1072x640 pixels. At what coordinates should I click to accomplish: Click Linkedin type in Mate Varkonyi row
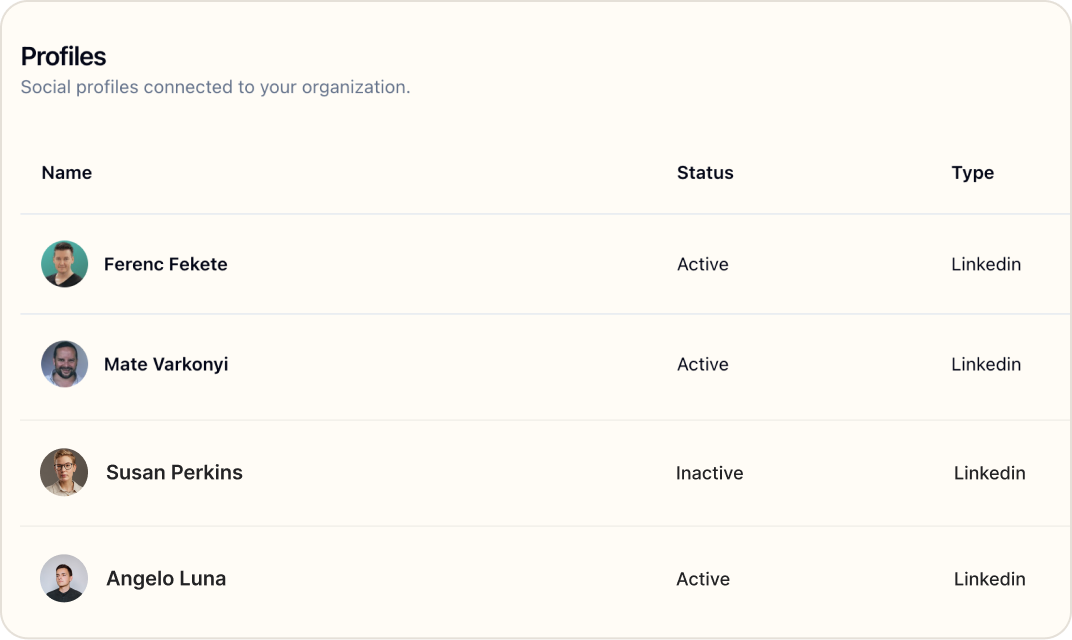tap(986, 364)
